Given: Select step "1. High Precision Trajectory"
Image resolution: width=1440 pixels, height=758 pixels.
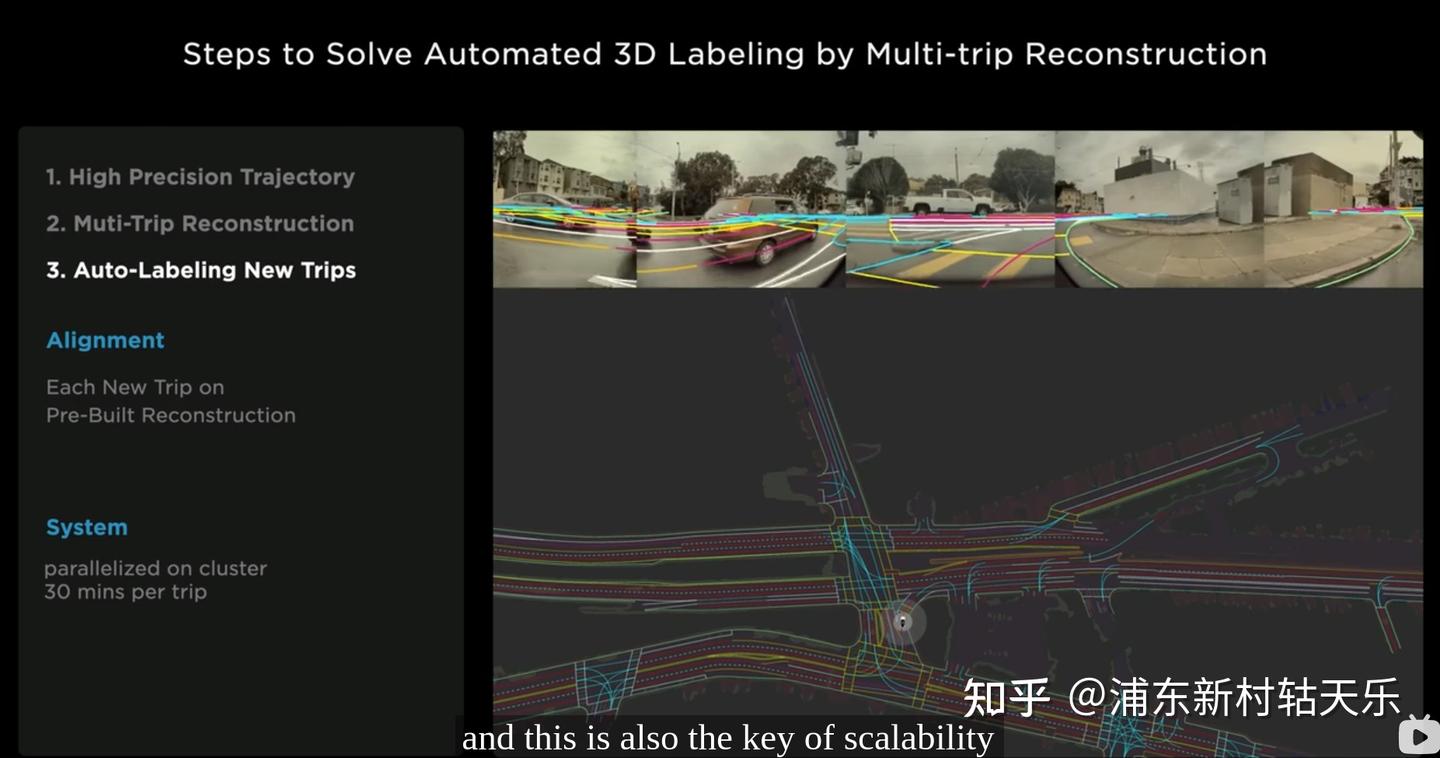Looking at the screenshot, I should 200,177.
